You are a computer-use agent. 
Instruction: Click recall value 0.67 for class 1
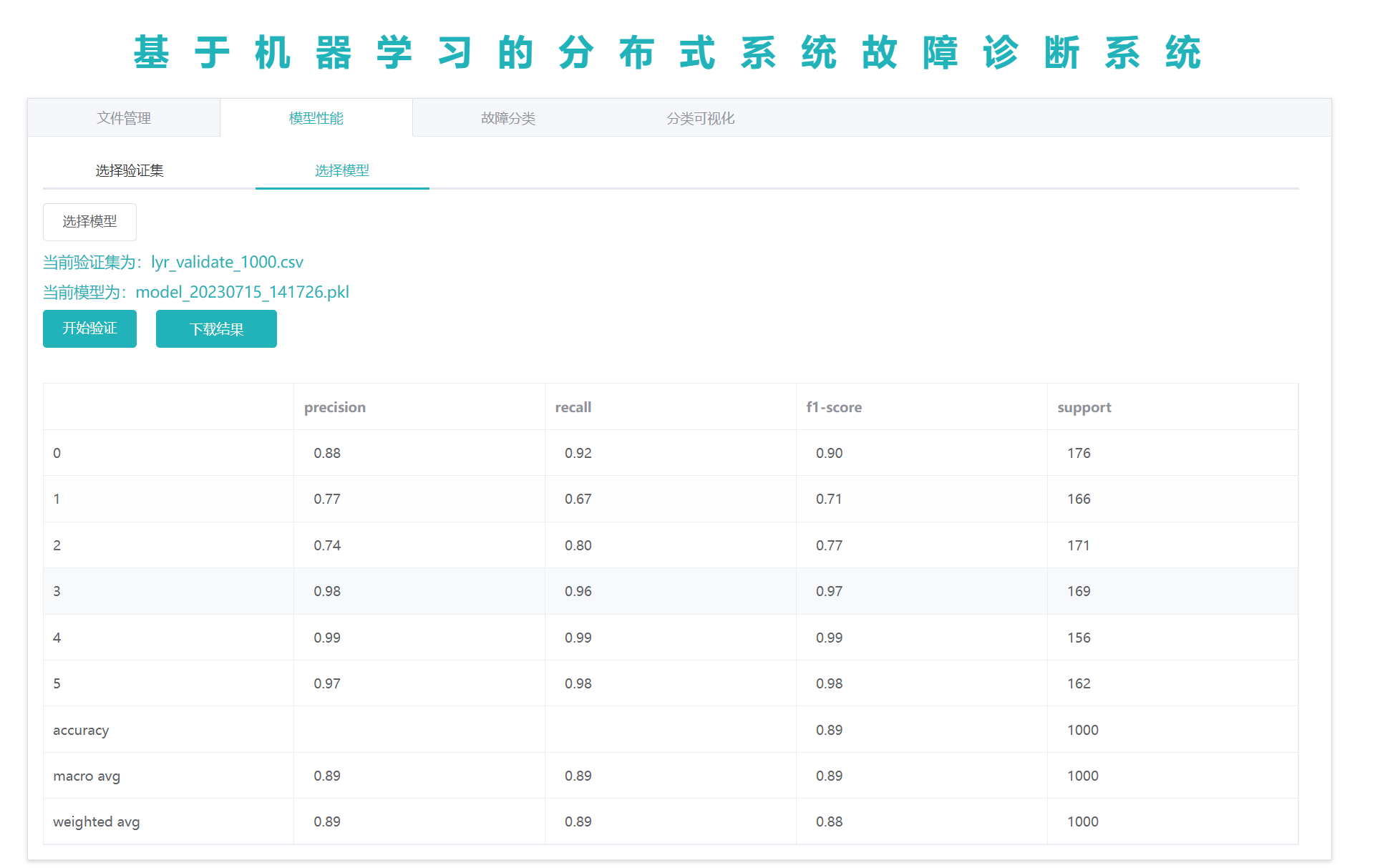pos(578,499)
